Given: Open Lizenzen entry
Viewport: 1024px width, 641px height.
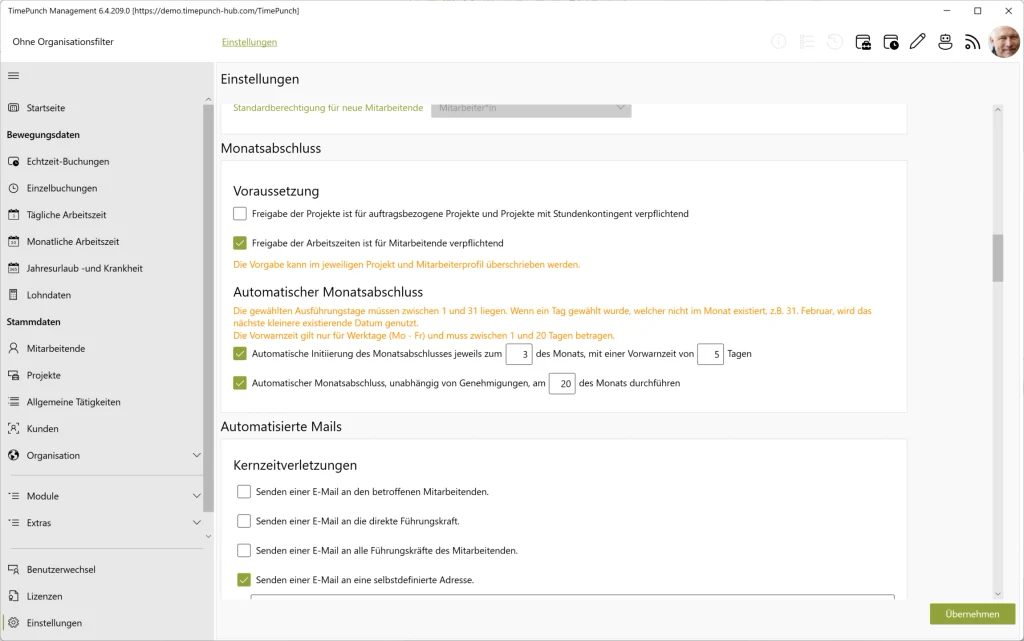Looking at the screenshot, I should pyautogui.click(x=44, y=597).
